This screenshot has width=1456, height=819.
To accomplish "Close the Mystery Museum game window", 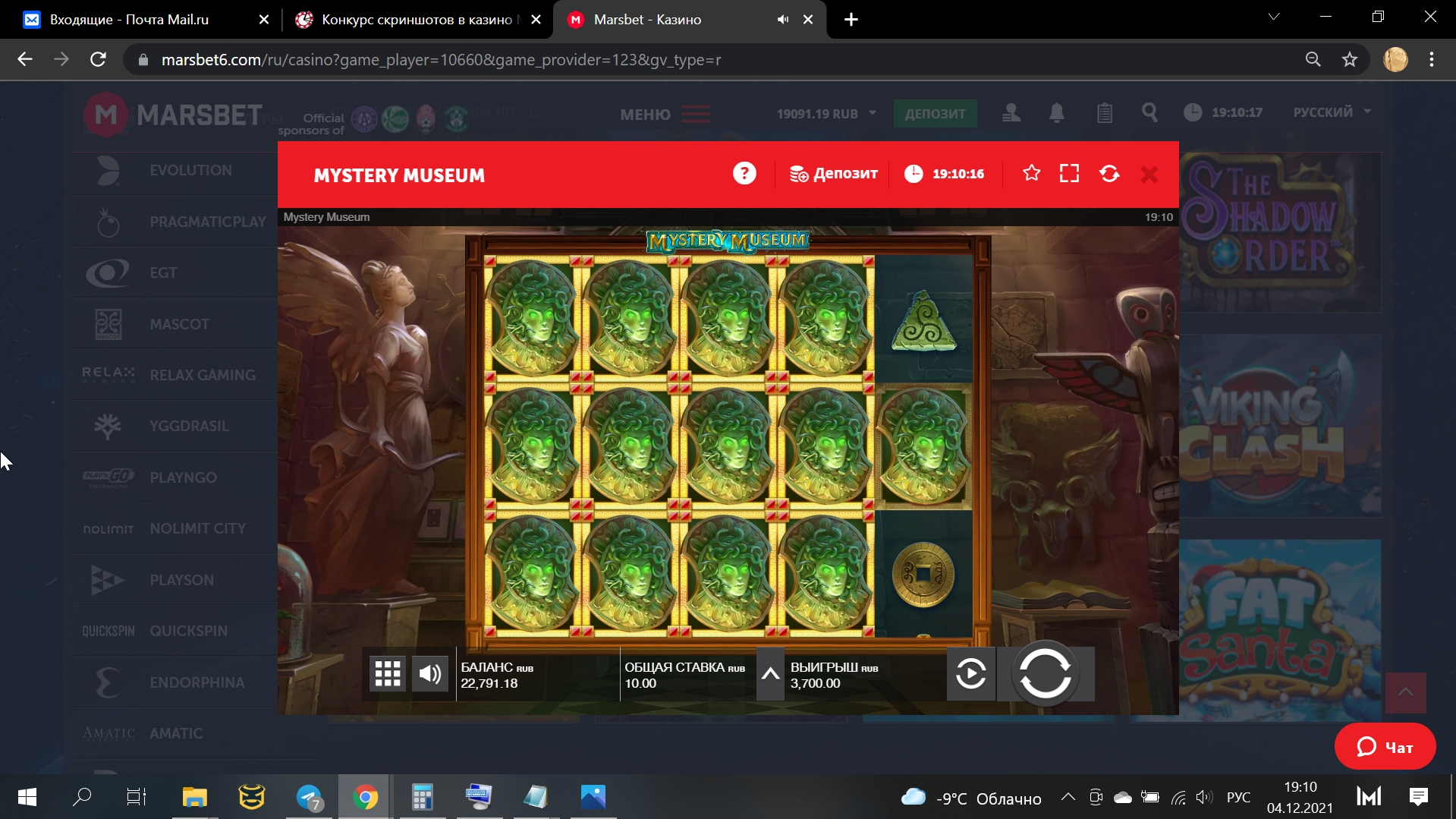I will click(1149, 175).
